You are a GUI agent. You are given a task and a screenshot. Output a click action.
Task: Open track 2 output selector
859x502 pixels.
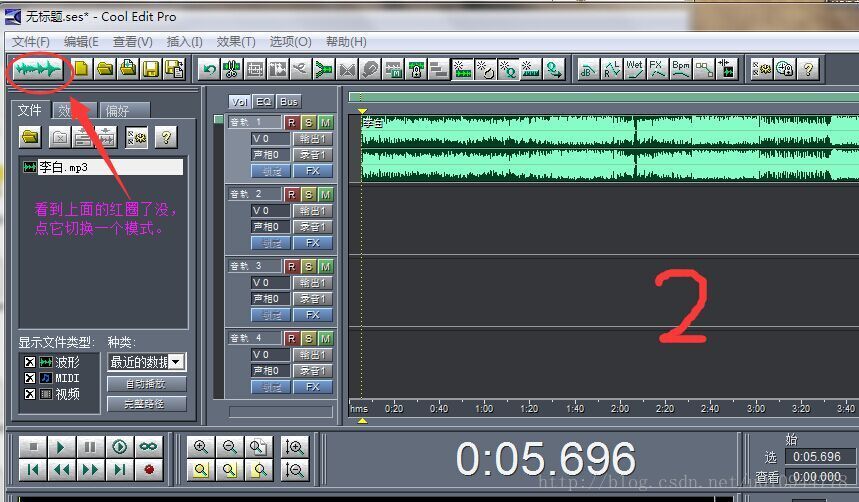coord(313,210)
